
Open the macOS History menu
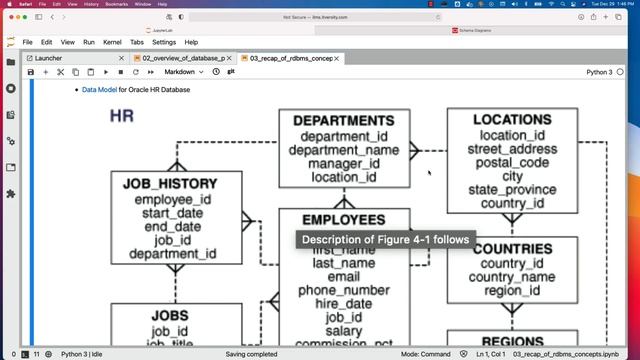click(x=91, y=4)
